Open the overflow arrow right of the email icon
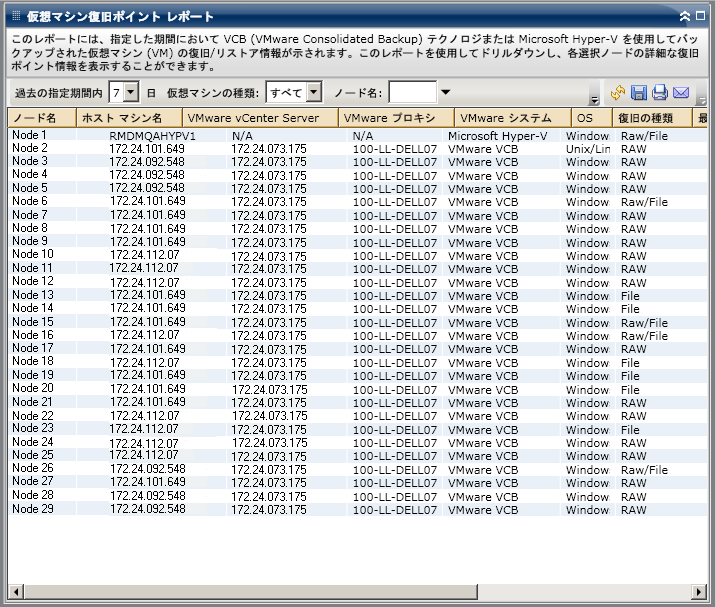 point(700,100)
